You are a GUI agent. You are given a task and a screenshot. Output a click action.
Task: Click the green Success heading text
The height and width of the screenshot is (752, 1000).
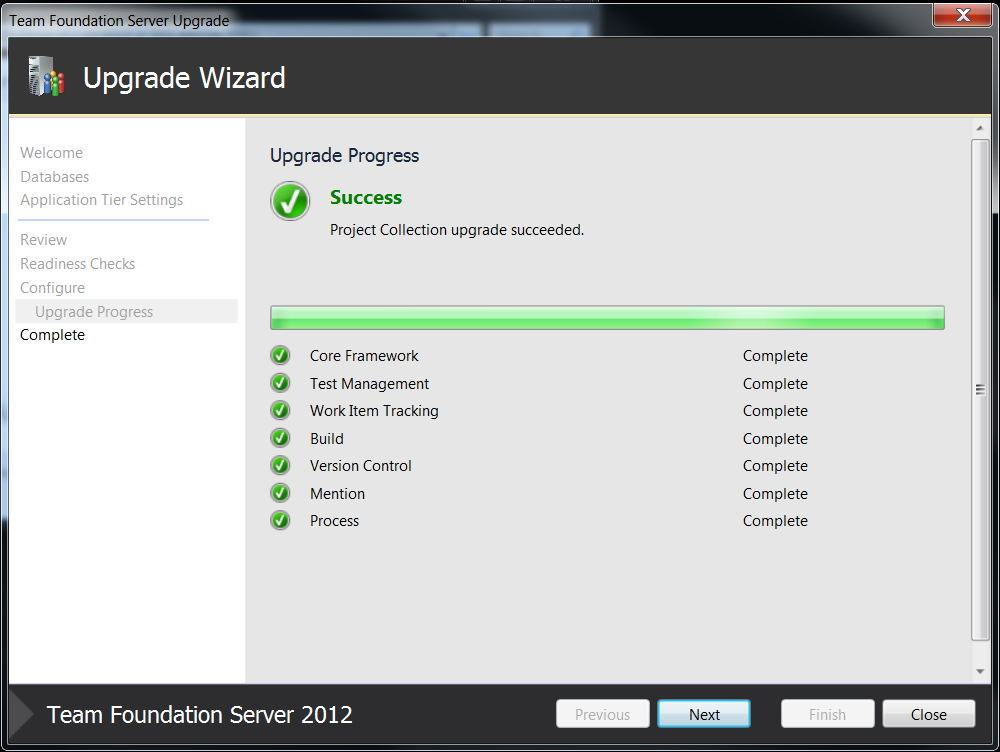[366, 198]
